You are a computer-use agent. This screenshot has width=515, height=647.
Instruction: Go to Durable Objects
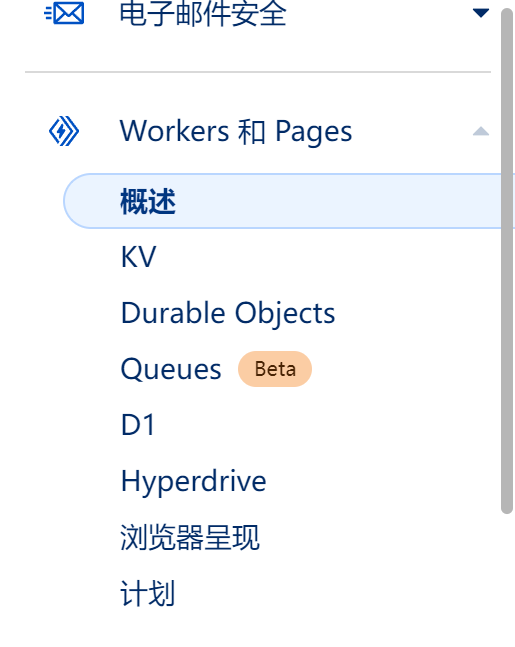point(228,313)
